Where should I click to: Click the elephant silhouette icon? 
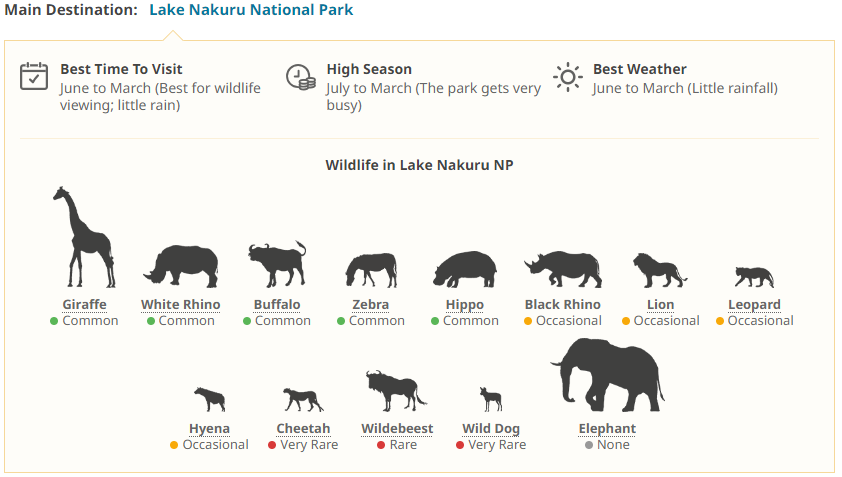[x=606, y=375]
